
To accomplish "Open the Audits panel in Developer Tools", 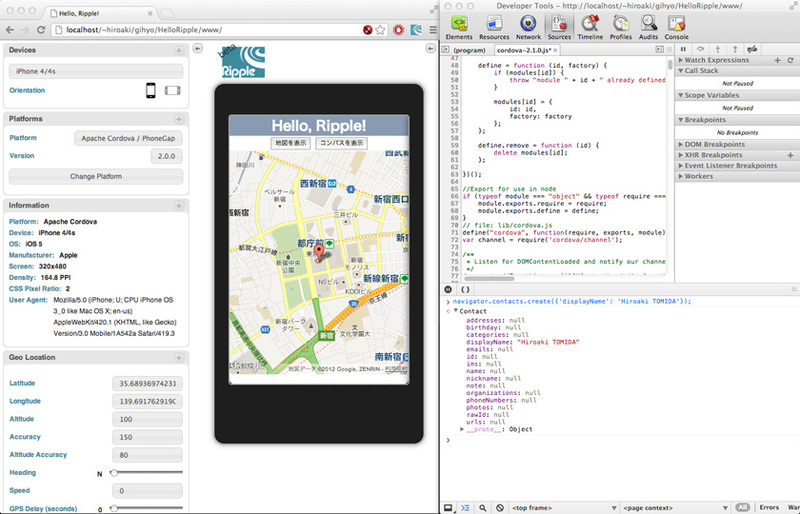I will [x=648, y=27].
